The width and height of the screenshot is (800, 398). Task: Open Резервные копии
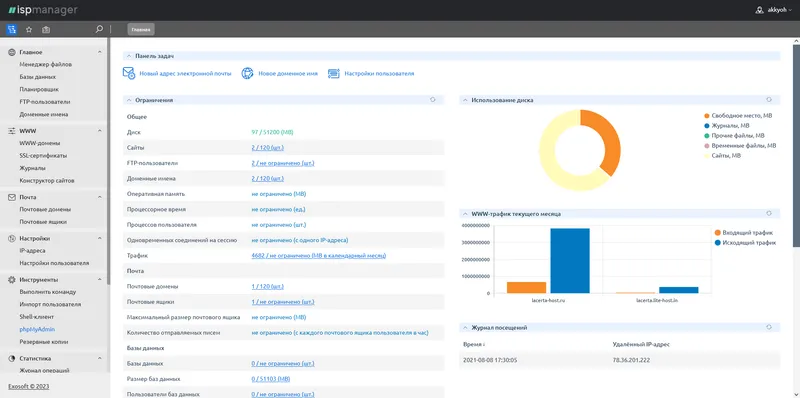(x=43, y=342)
